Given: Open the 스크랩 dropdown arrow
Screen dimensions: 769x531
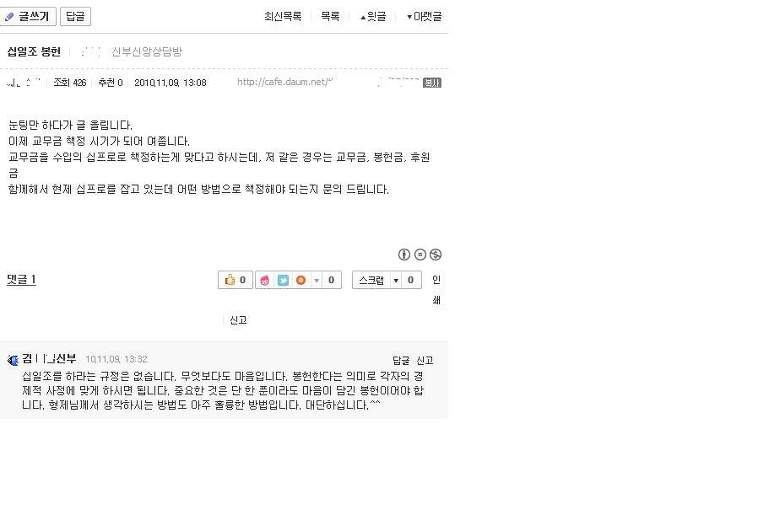Looking at the screenshot, I should (396, 280).
